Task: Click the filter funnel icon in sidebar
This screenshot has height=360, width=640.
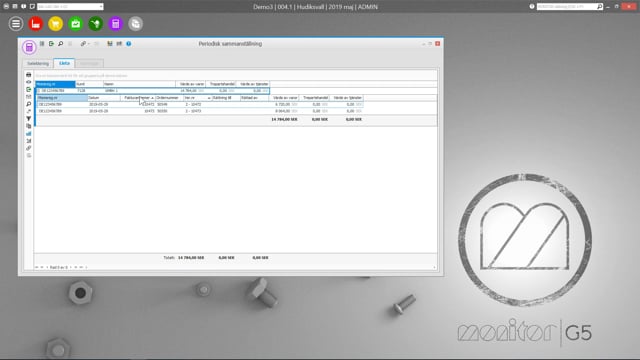Action: [29, 119]
